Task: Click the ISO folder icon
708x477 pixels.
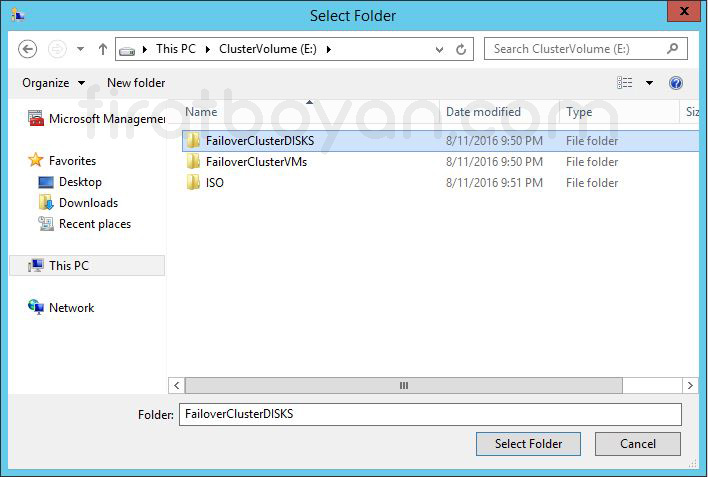Action: pyautogui.click(x=193, y=182)
